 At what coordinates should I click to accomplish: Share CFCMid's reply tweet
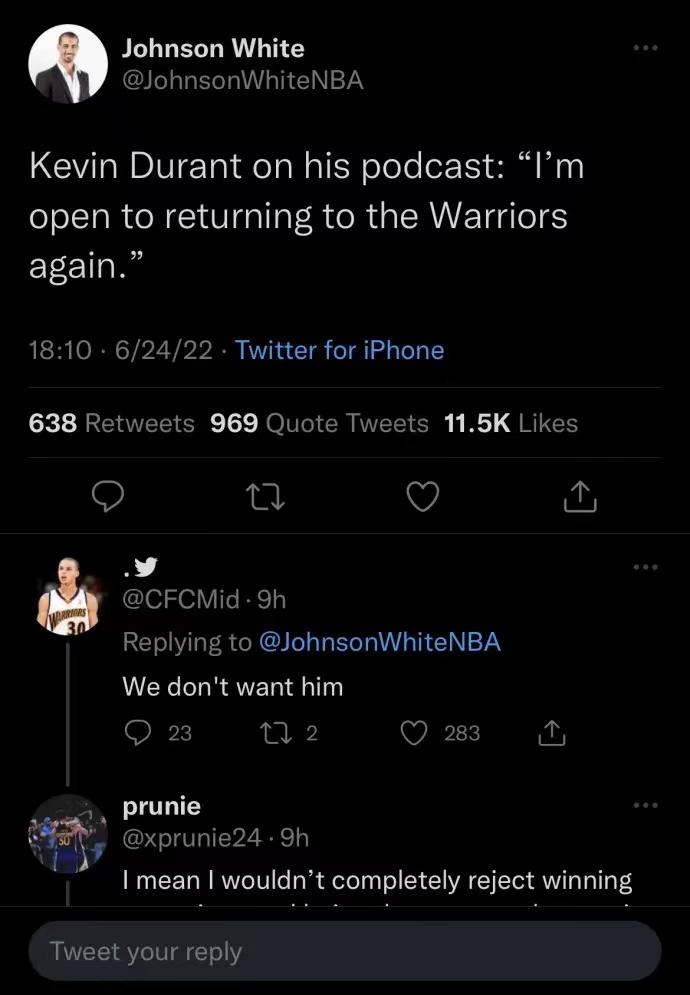551,733
